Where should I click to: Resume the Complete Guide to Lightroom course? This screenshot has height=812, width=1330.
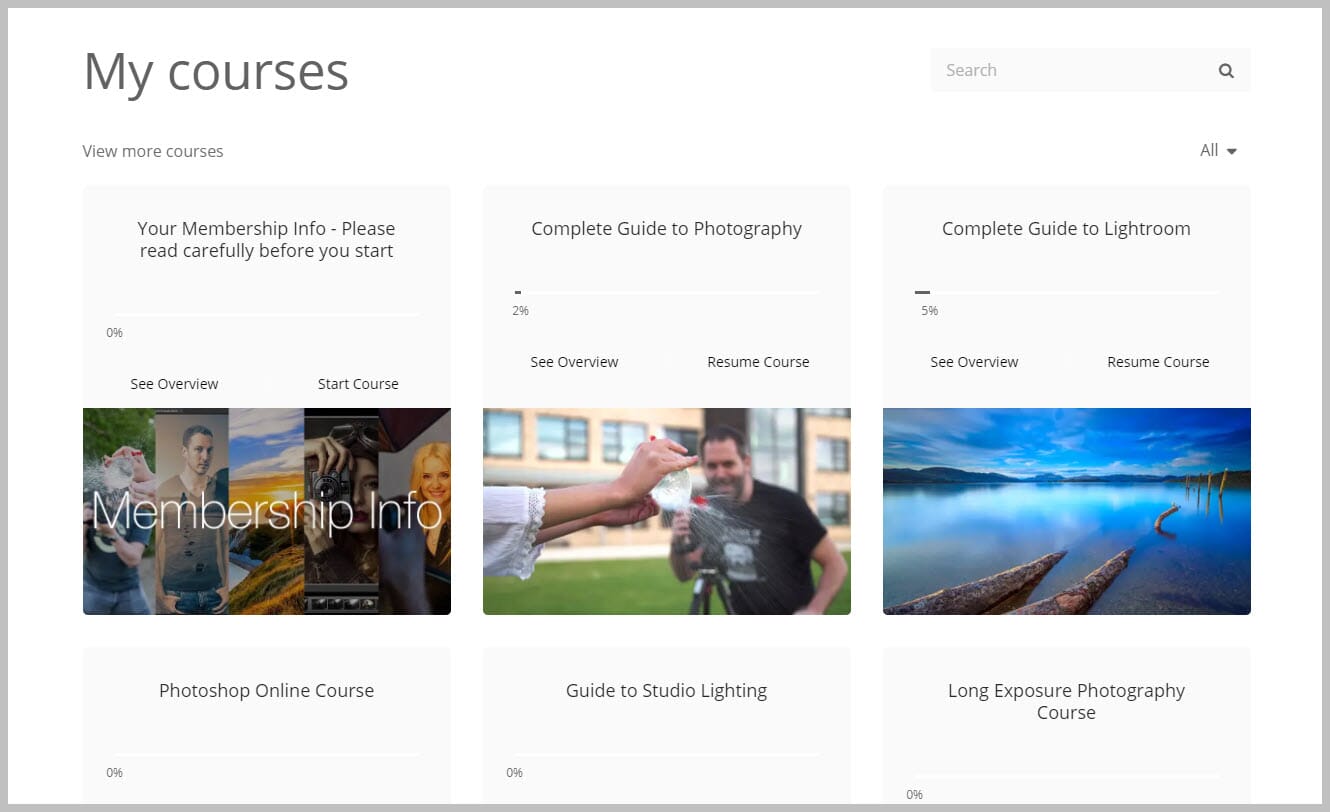click(1158, 362)
